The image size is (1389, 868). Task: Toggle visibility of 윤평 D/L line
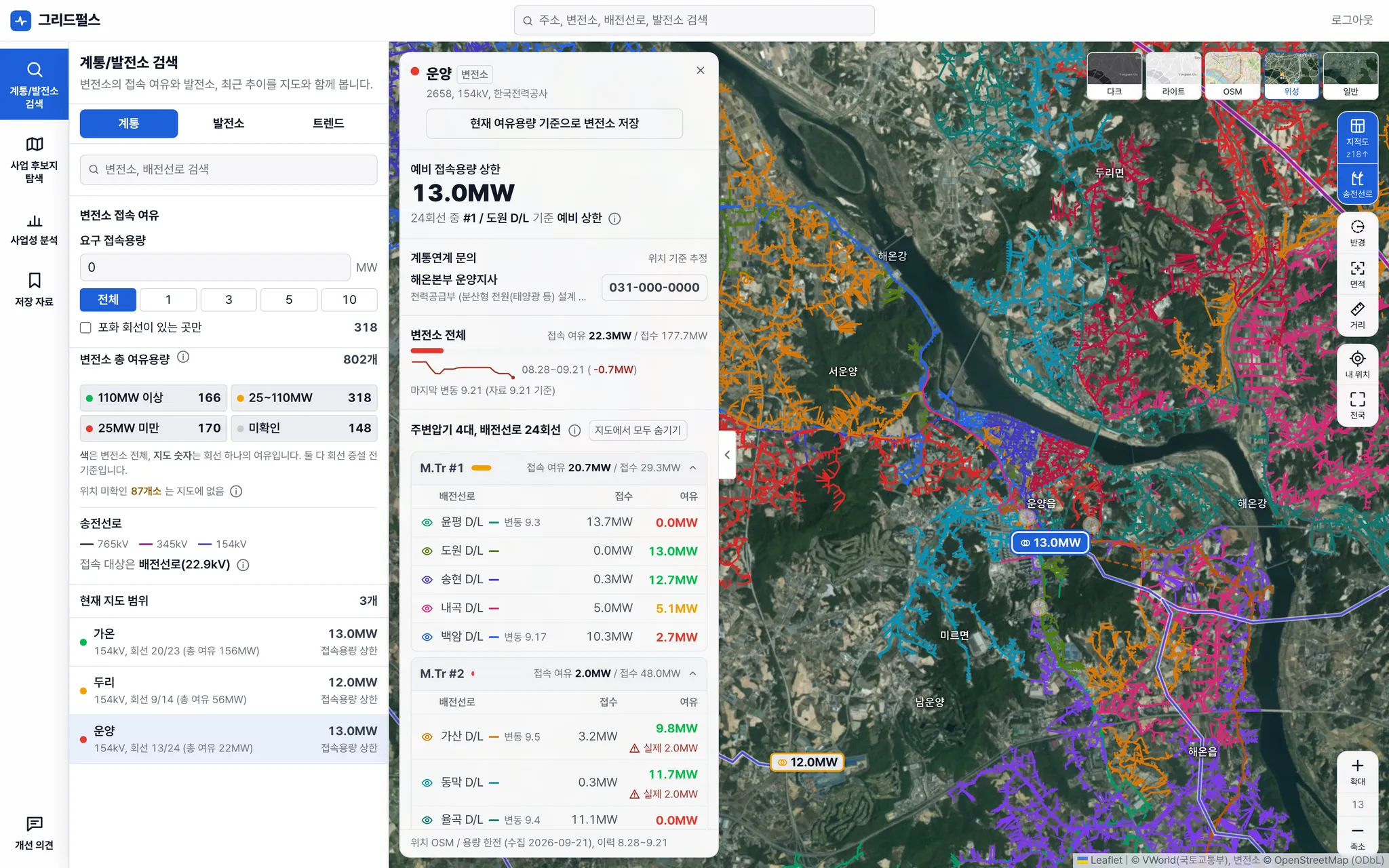click(427, 522)
